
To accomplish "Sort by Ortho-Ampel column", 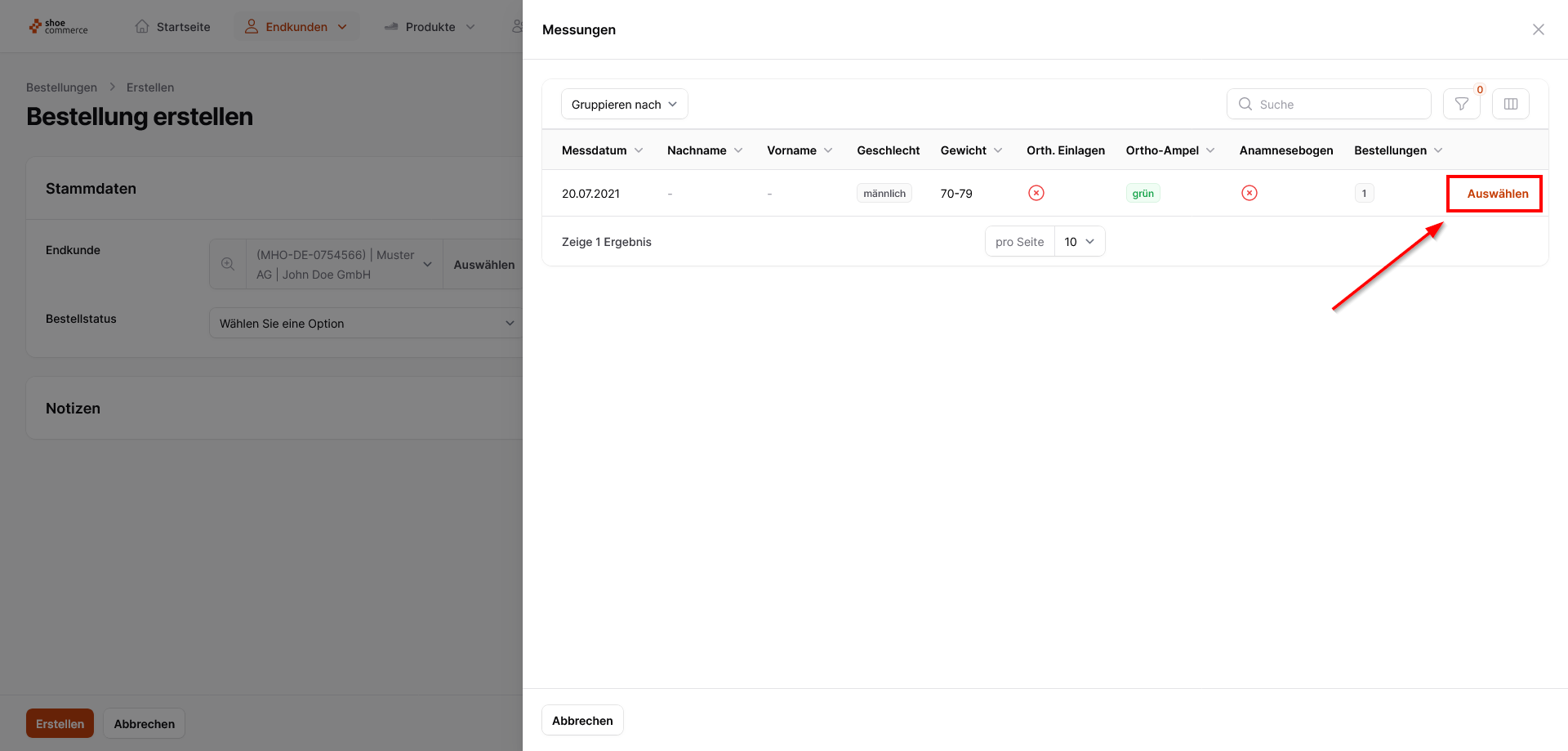I will pos(1171,150).
